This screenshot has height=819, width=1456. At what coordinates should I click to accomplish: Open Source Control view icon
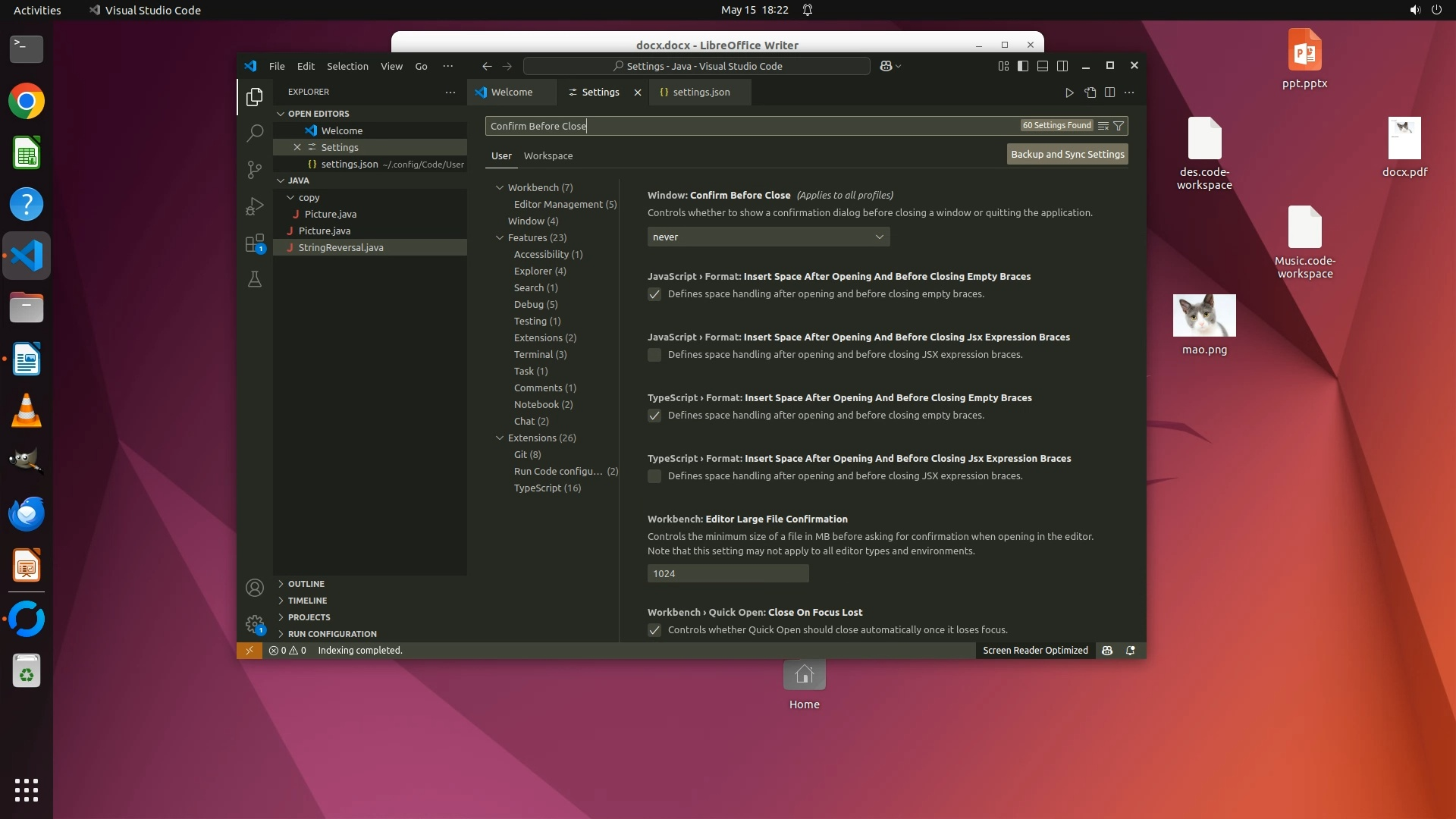tap(255, 169)
